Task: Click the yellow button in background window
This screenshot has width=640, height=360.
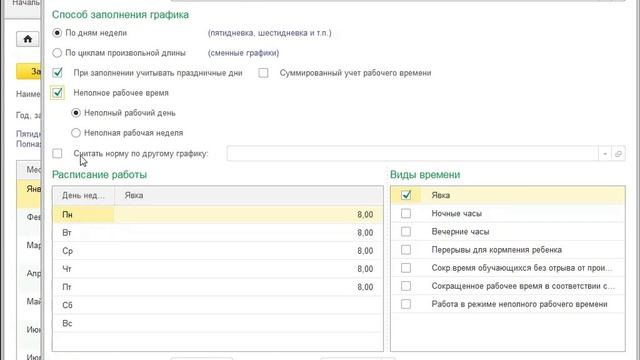Action: 29,71
